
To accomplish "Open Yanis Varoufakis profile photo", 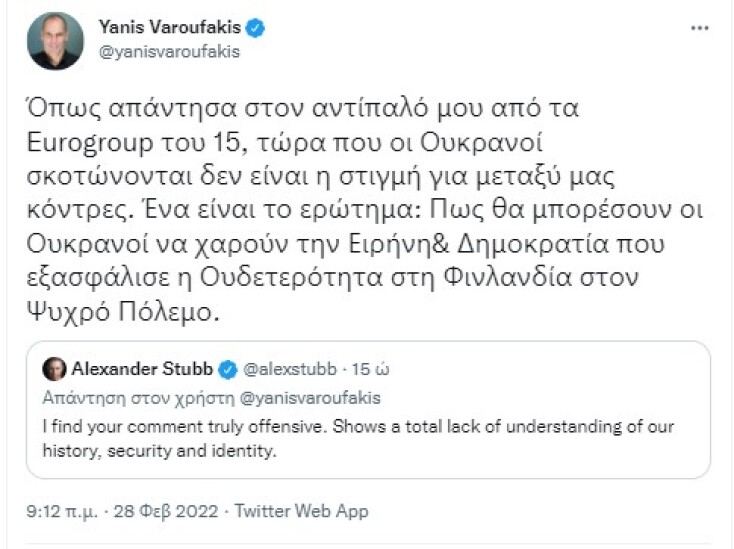I will pos(55,41).
